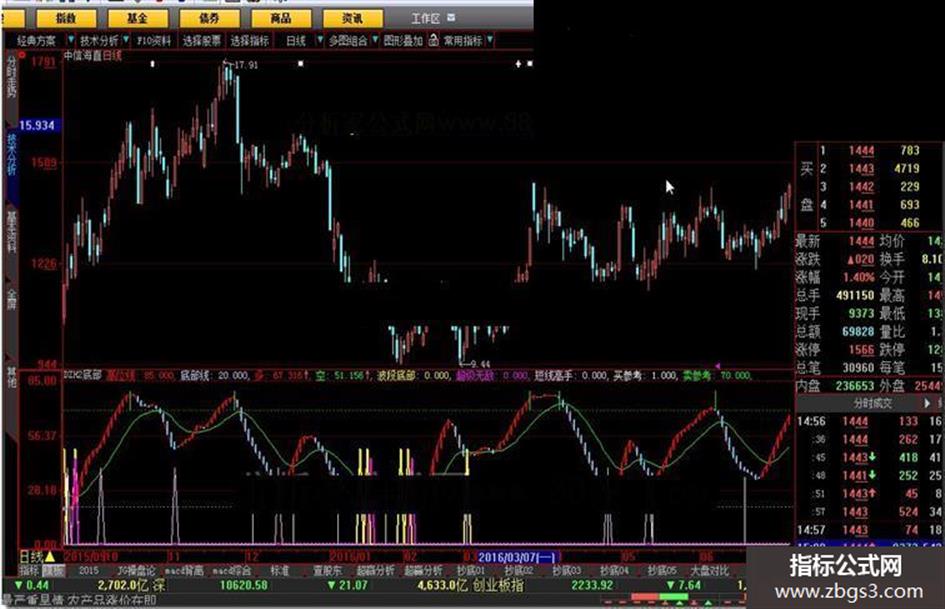
Task: Click the 中信海直 stock name label
Action: [x=83, y=56]
